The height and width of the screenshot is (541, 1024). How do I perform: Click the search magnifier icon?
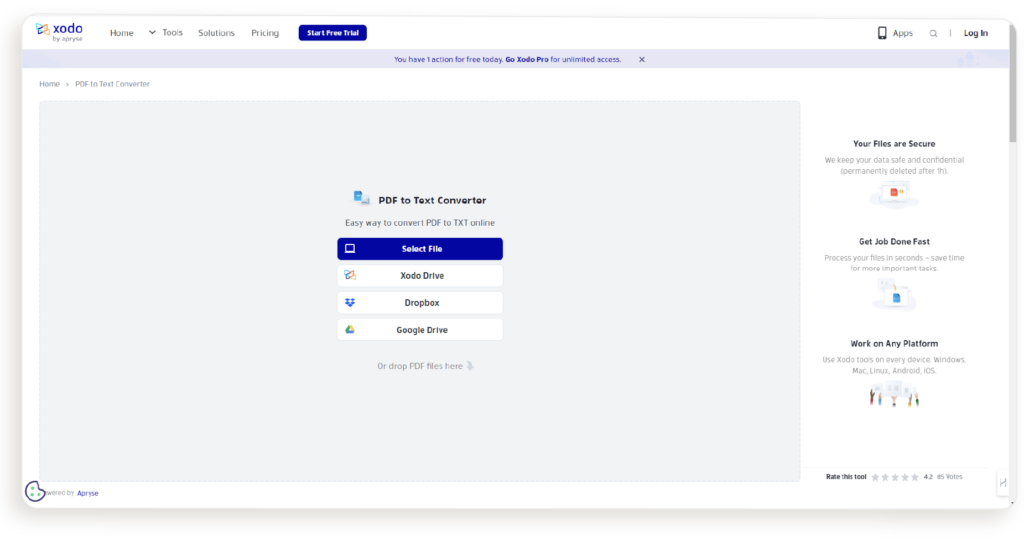tap(933, 33)
